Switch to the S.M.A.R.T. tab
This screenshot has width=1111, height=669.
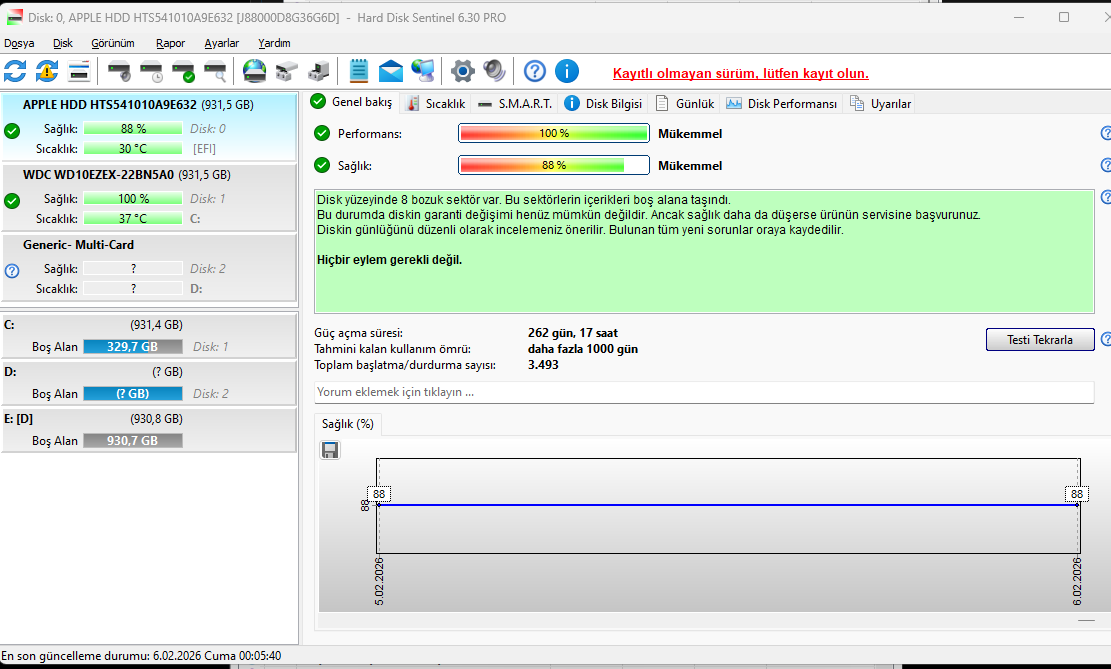click(515, 103)
